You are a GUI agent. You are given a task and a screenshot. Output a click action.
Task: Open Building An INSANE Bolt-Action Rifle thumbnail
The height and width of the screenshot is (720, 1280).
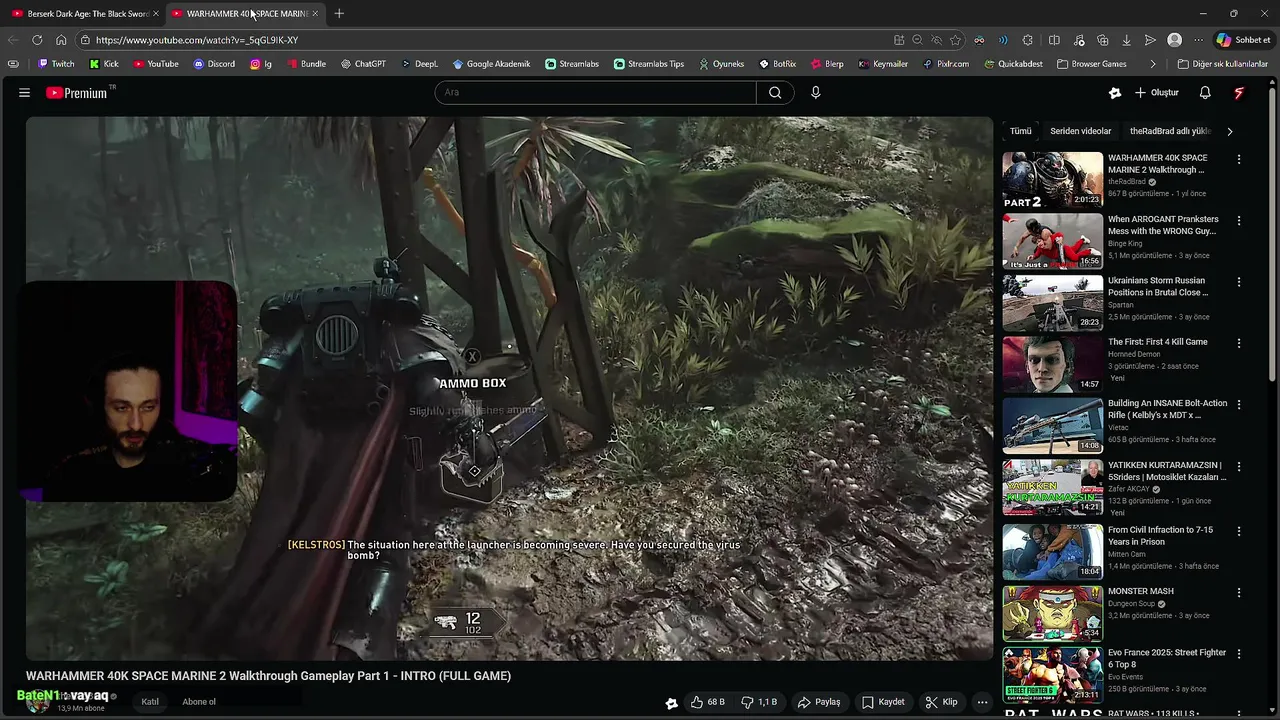click(x=1053, y=426)
